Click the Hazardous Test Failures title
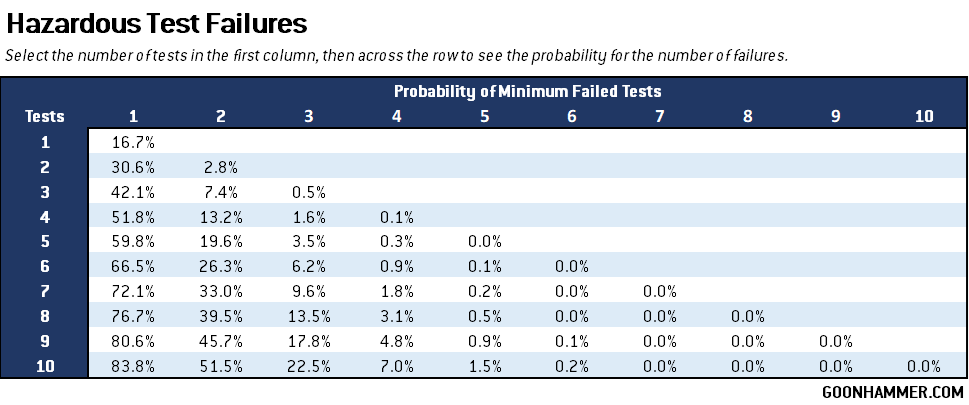This screenshot has width=969, height=405. (x=157, y=21)
